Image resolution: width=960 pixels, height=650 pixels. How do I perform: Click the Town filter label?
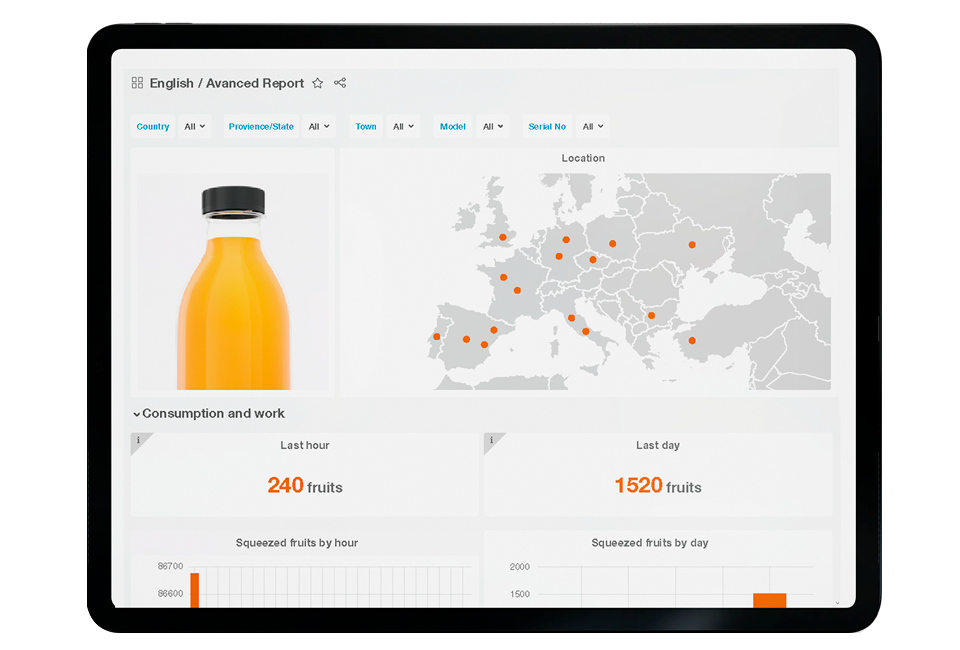coord(366,127)
